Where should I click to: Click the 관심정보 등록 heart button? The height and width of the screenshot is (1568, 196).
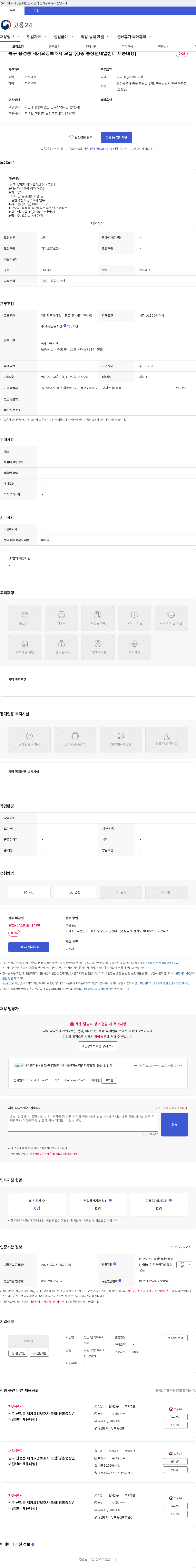pos(80,138)
